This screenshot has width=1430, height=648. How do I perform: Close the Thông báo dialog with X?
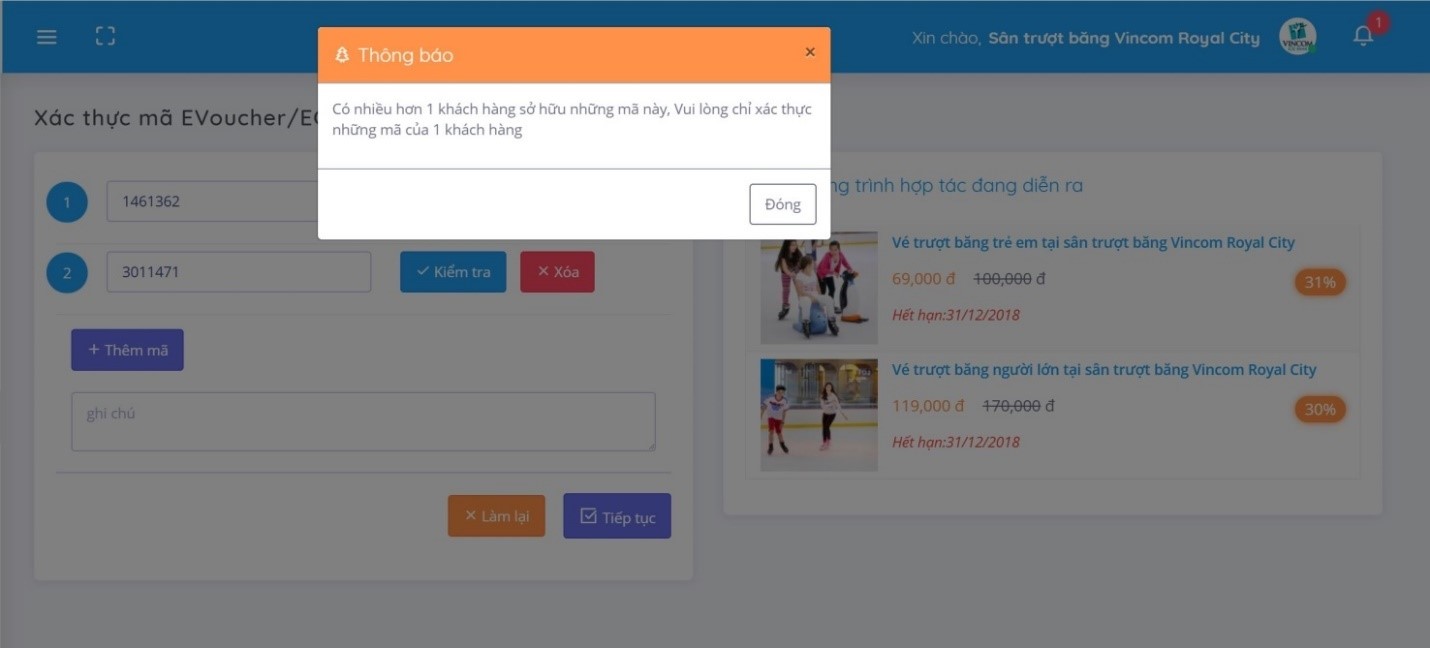click(810, 52)
